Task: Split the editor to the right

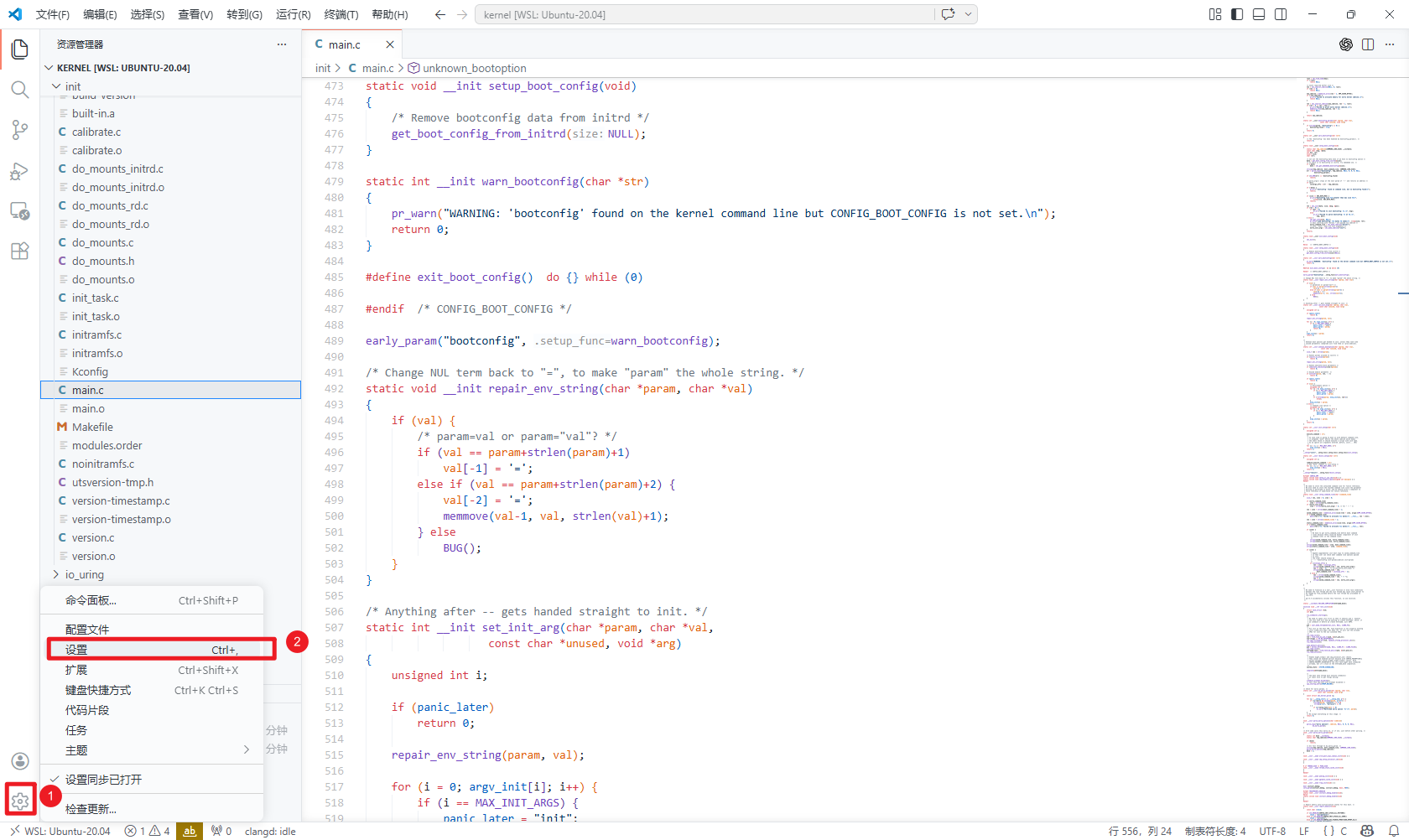Action: 1368,44
